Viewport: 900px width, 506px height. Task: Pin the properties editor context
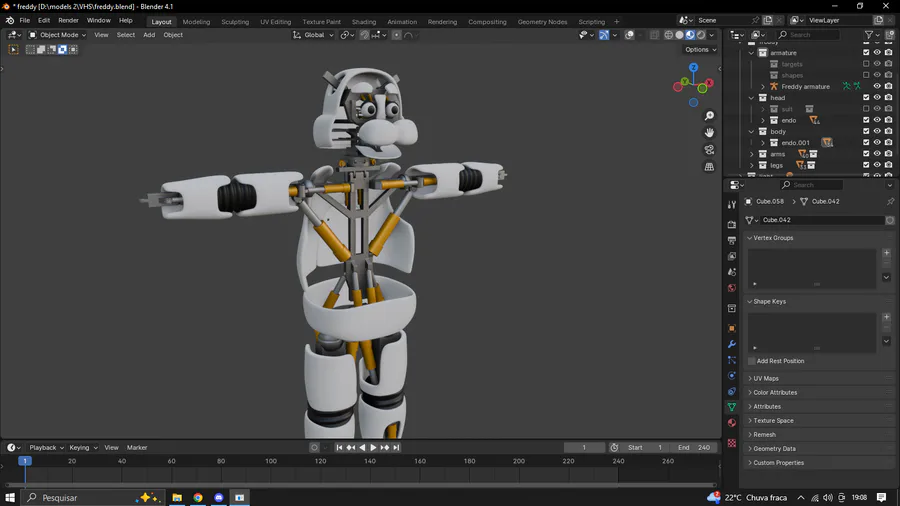[890, 201]
